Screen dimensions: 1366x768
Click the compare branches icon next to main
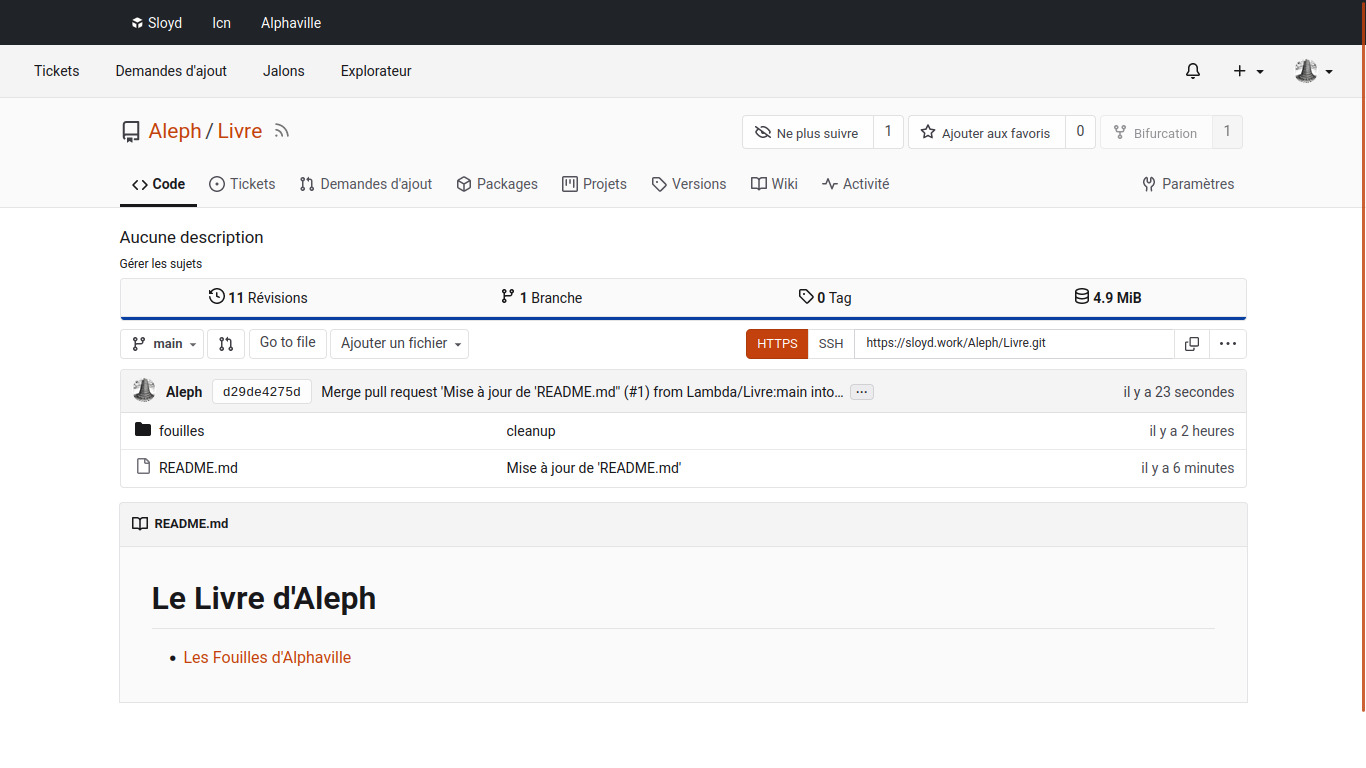tap(226, 344)
